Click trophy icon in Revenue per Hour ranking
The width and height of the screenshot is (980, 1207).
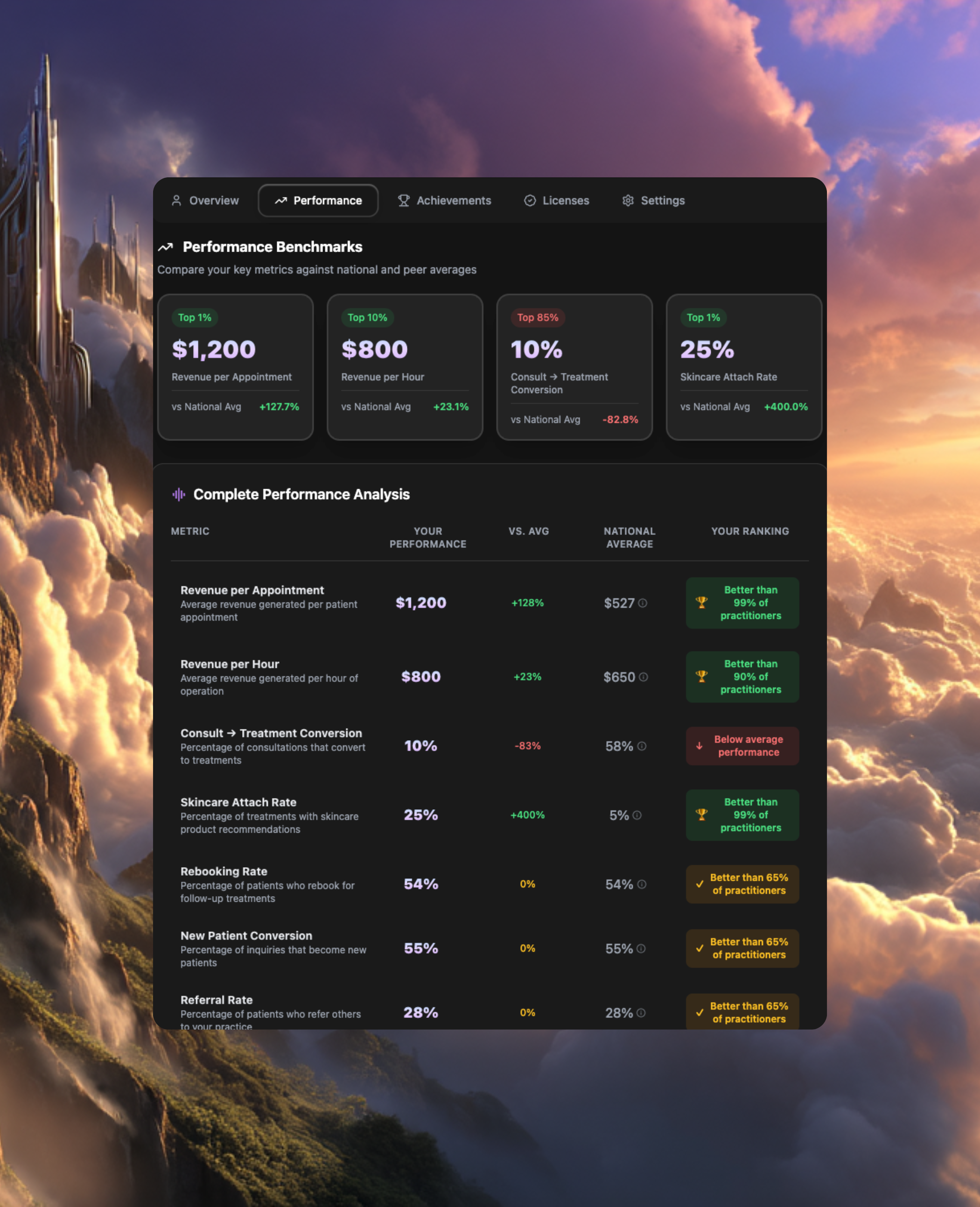(701, 676)
